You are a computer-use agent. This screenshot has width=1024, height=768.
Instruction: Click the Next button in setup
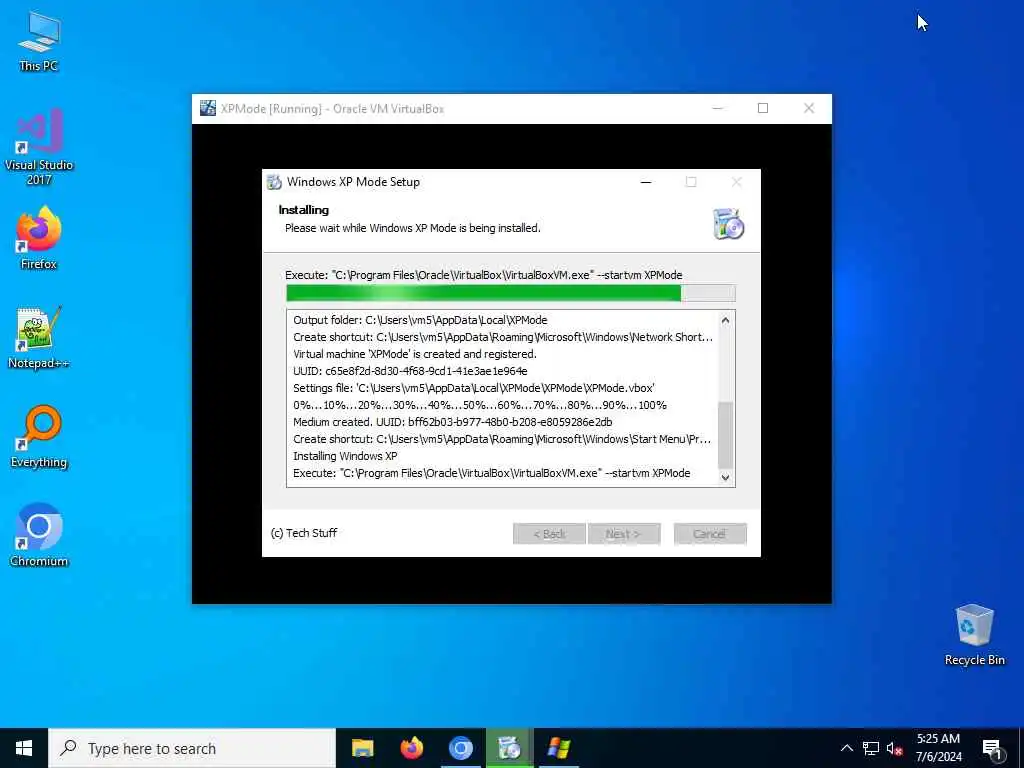(624, 534)
